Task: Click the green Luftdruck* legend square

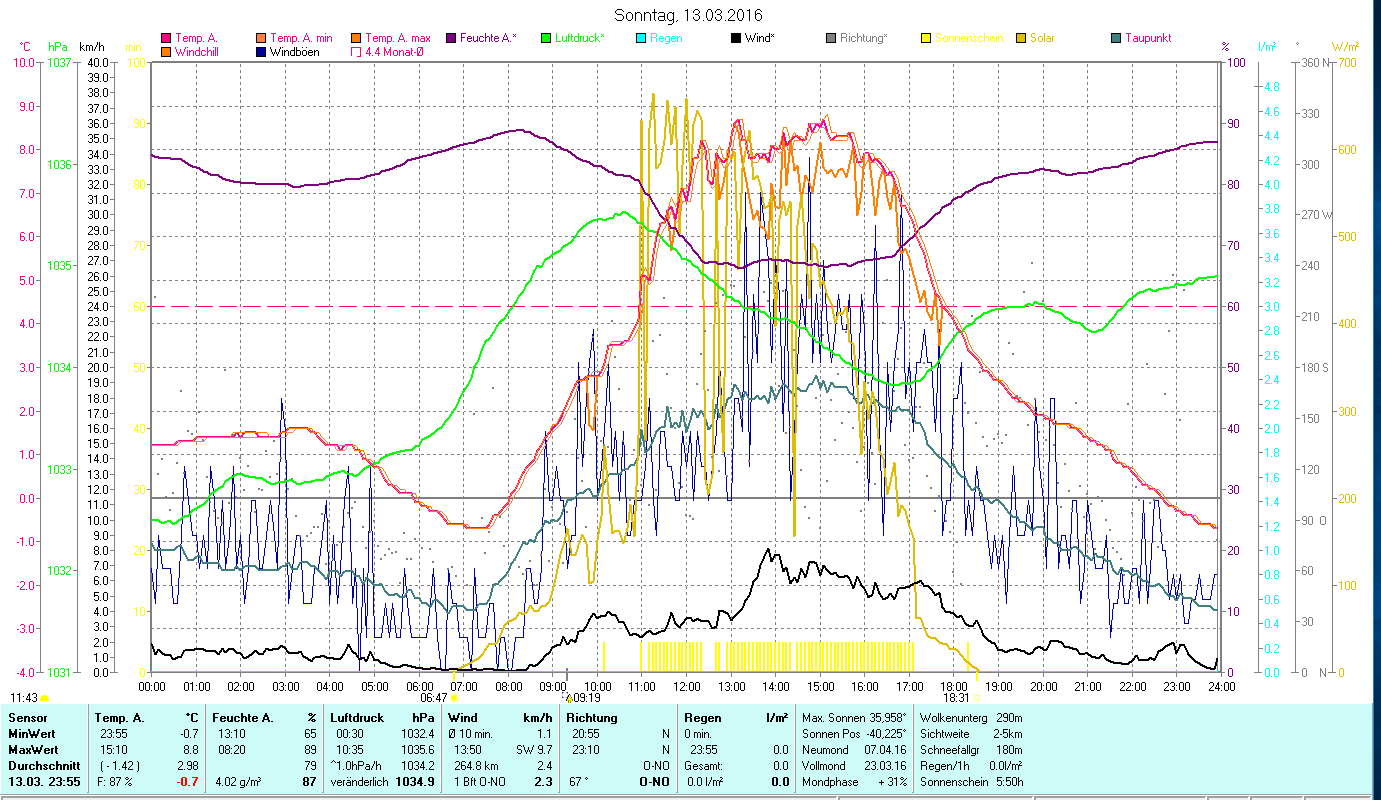Action: pos(545,39)
